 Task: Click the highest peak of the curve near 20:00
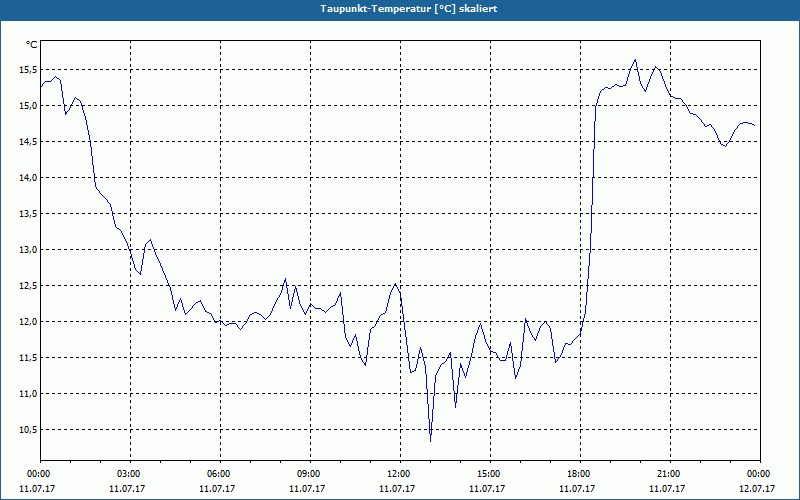click(x=635, y=60)
